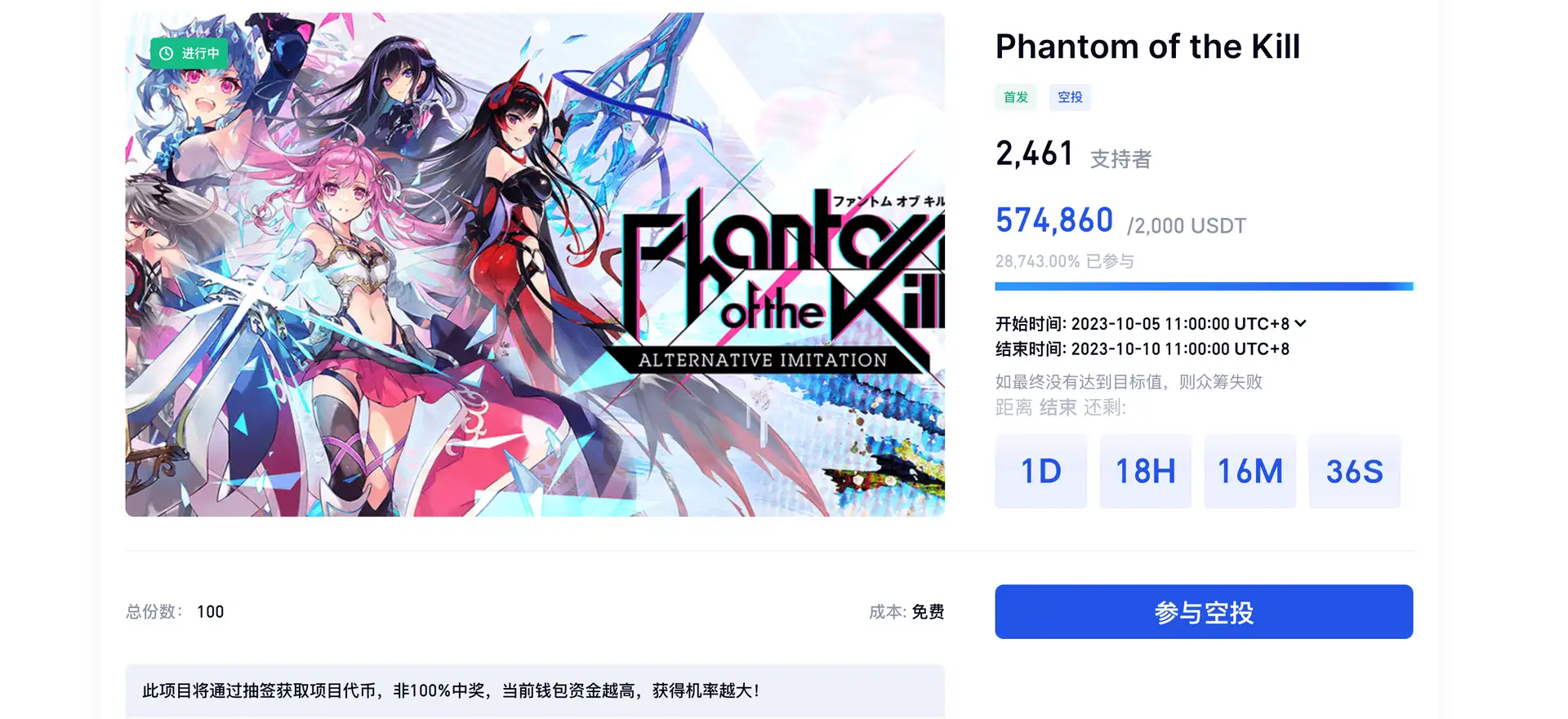Screen dimensions: 1568x719
Task: Click the 2,461 supporters count
Action: pos(1034,153)
